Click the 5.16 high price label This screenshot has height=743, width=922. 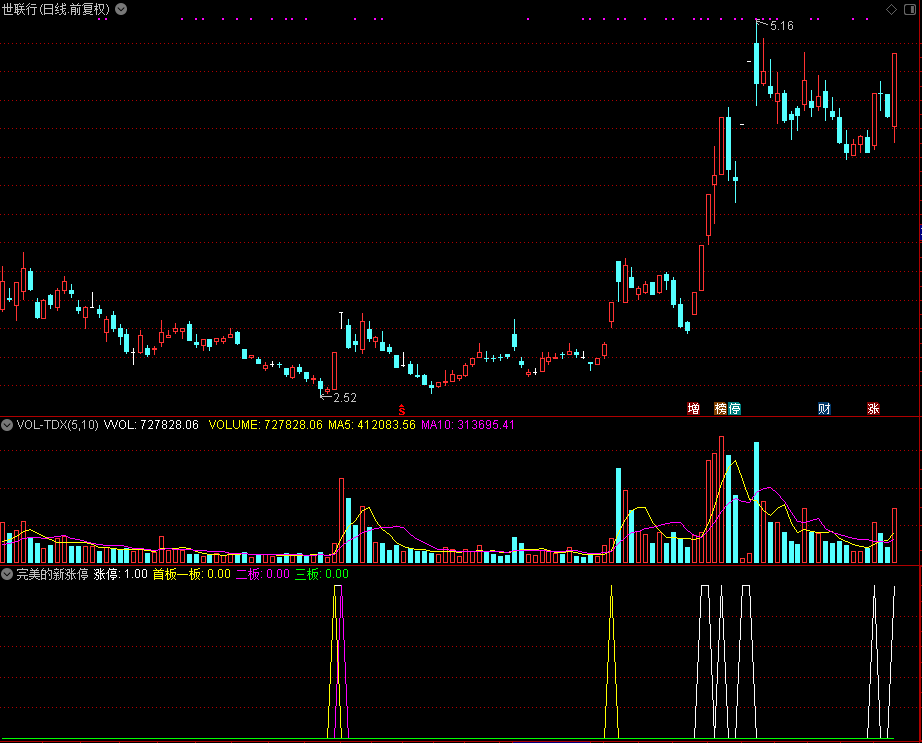coord(781,26)
